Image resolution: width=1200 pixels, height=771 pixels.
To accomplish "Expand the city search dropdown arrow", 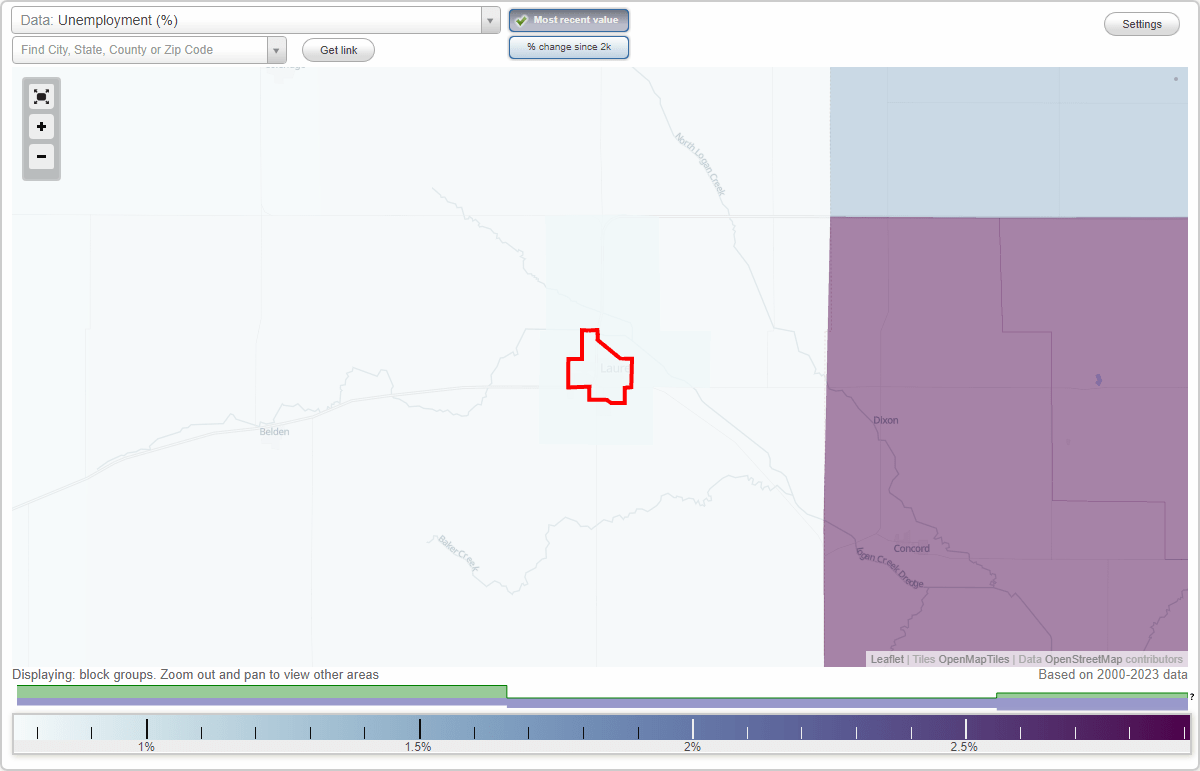I will [x=276, y=48].
